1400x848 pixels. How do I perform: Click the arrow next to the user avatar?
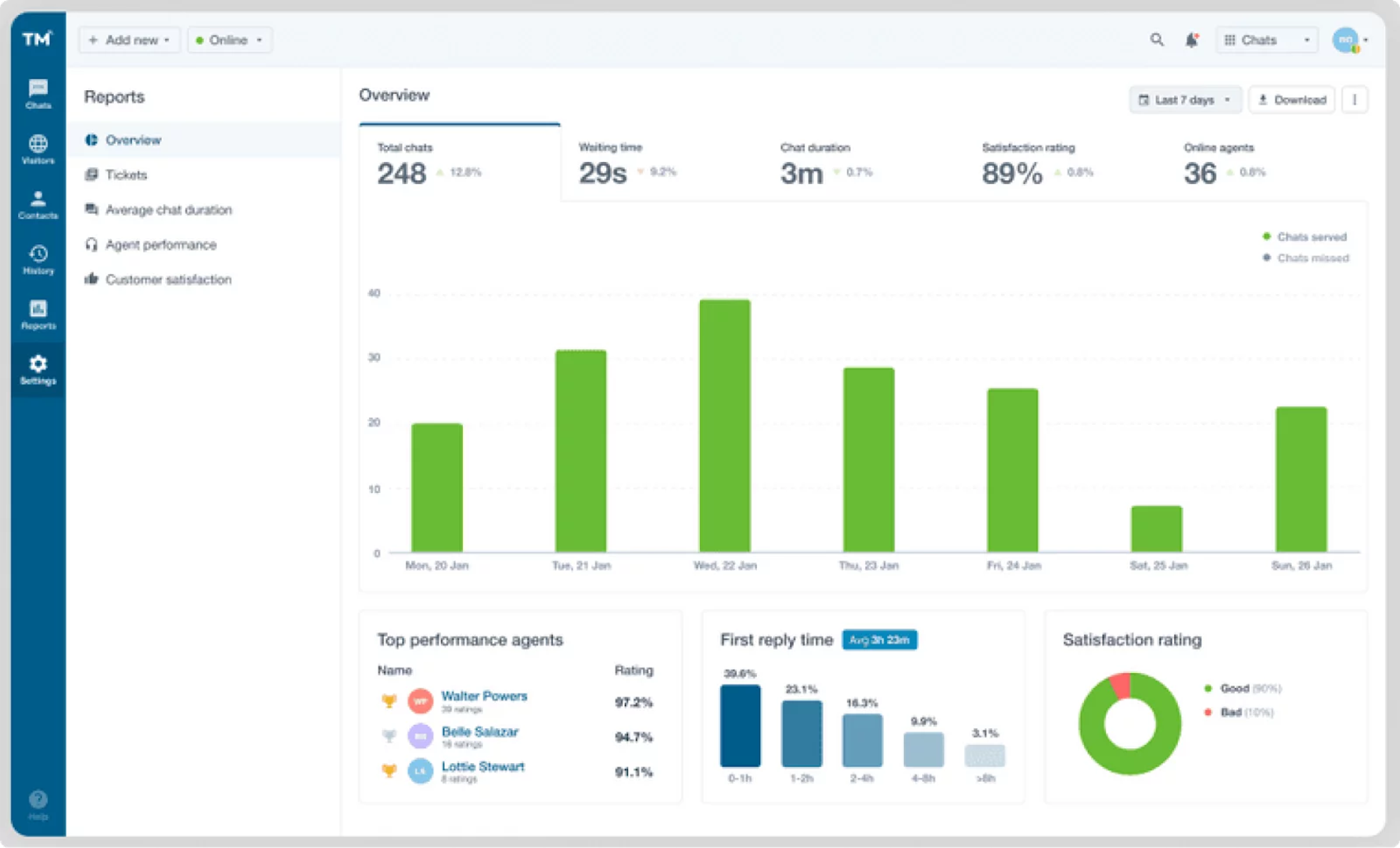(x=1365, y=40)
